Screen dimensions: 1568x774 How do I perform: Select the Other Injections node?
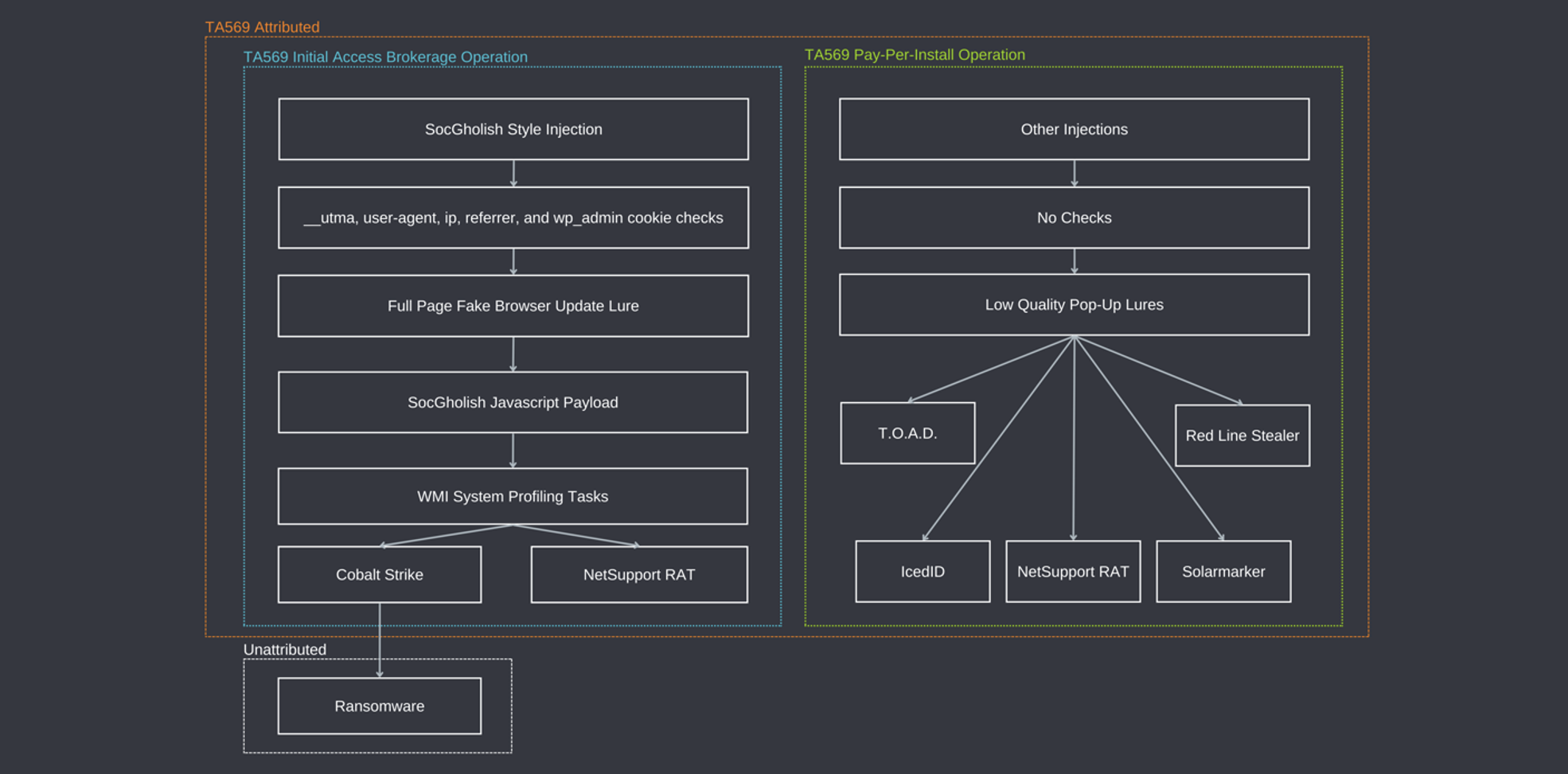click(1075, 129)
